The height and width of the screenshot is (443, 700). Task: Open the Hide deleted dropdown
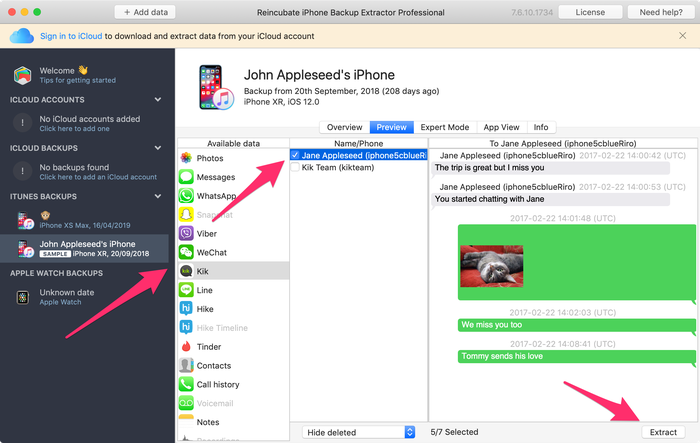tap(359, 432)
